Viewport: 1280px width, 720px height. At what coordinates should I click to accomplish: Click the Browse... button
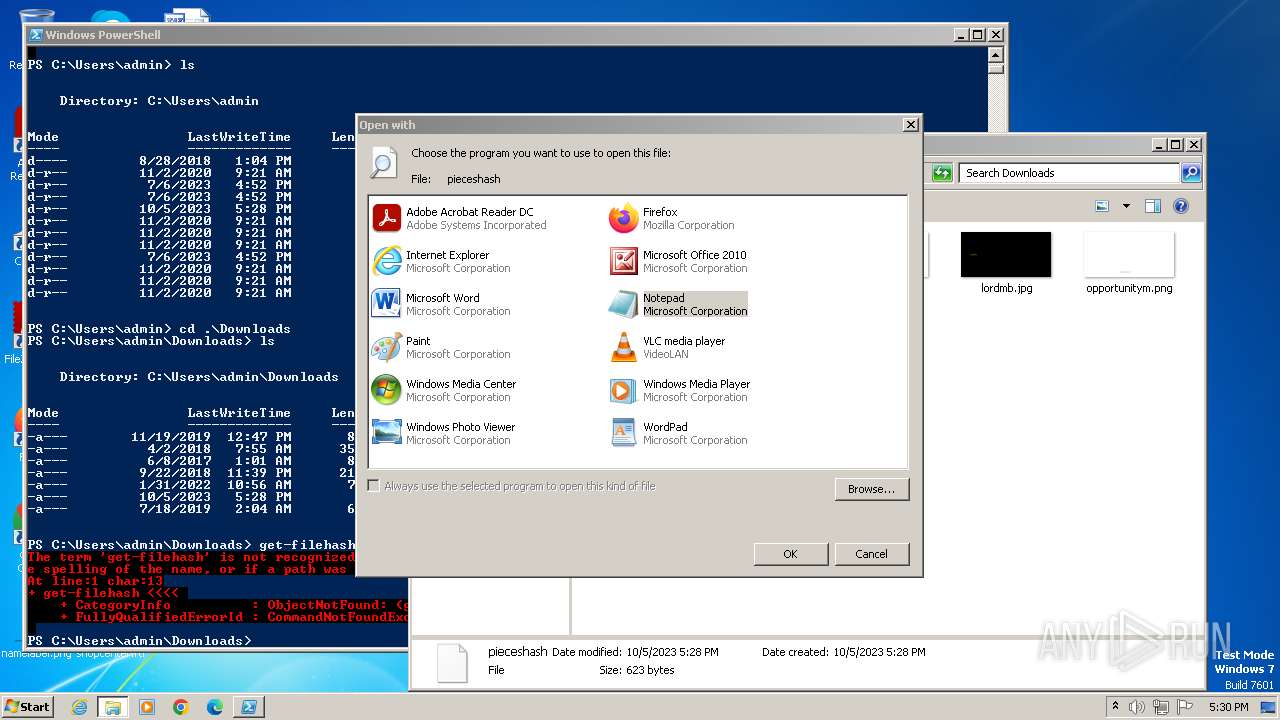[872, 489]
